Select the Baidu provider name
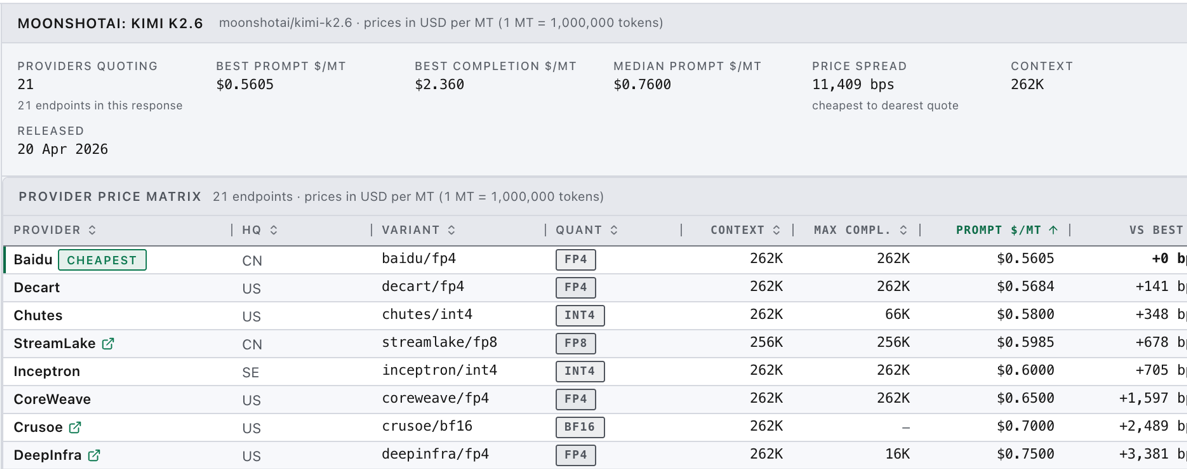Screen dimensions: 1187x469 click(x=33, y=259)
